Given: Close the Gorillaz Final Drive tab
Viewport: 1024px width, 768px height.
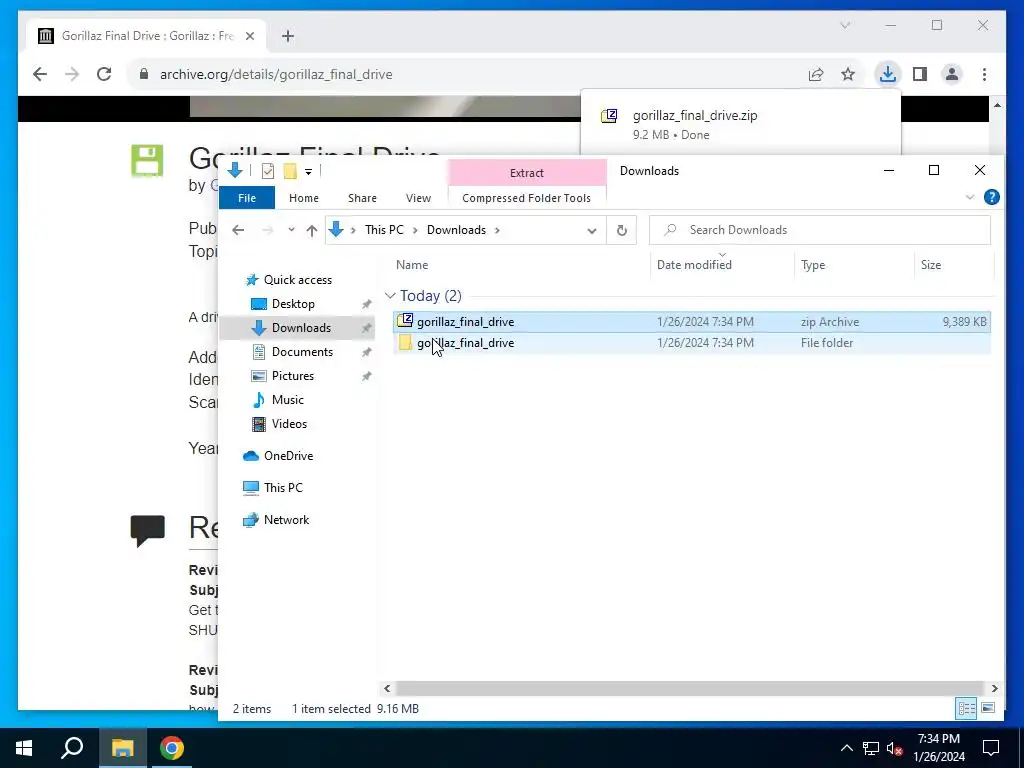Looking at the screenshot, I should click(x=249, y=36).
